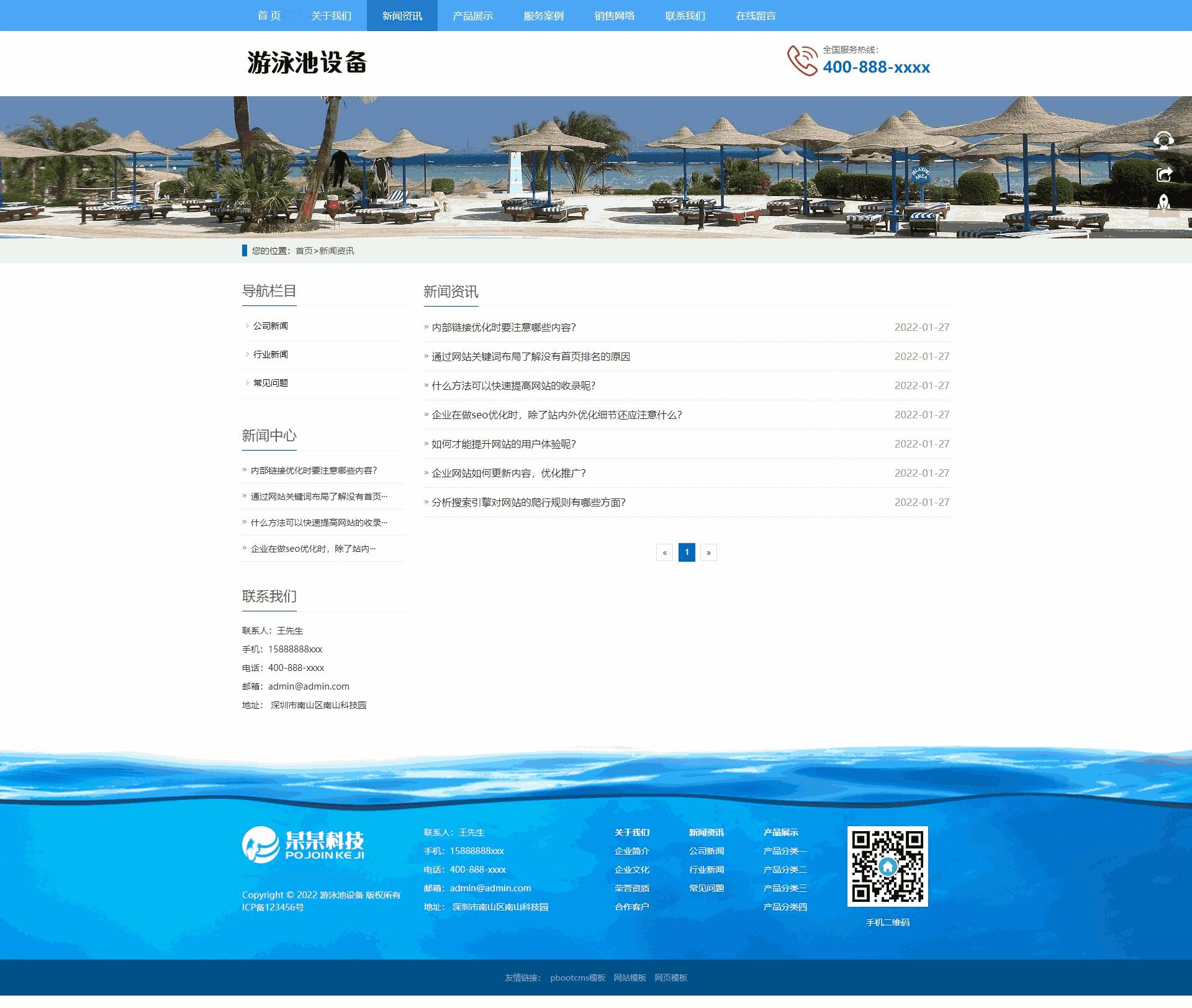
Task: Click the red phone hotline icon
Action: (x=802, y=61)
